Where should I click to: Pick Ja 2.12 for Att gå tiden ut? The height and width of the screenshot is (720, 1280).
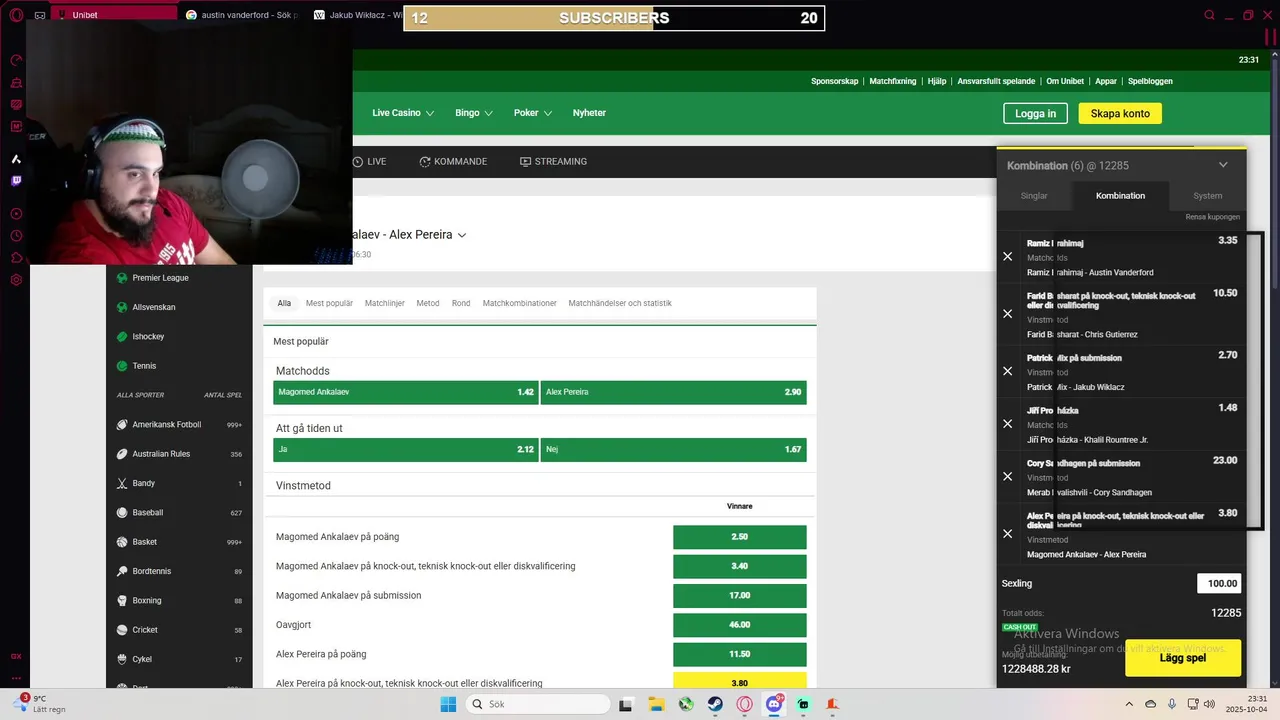point(406,450)
